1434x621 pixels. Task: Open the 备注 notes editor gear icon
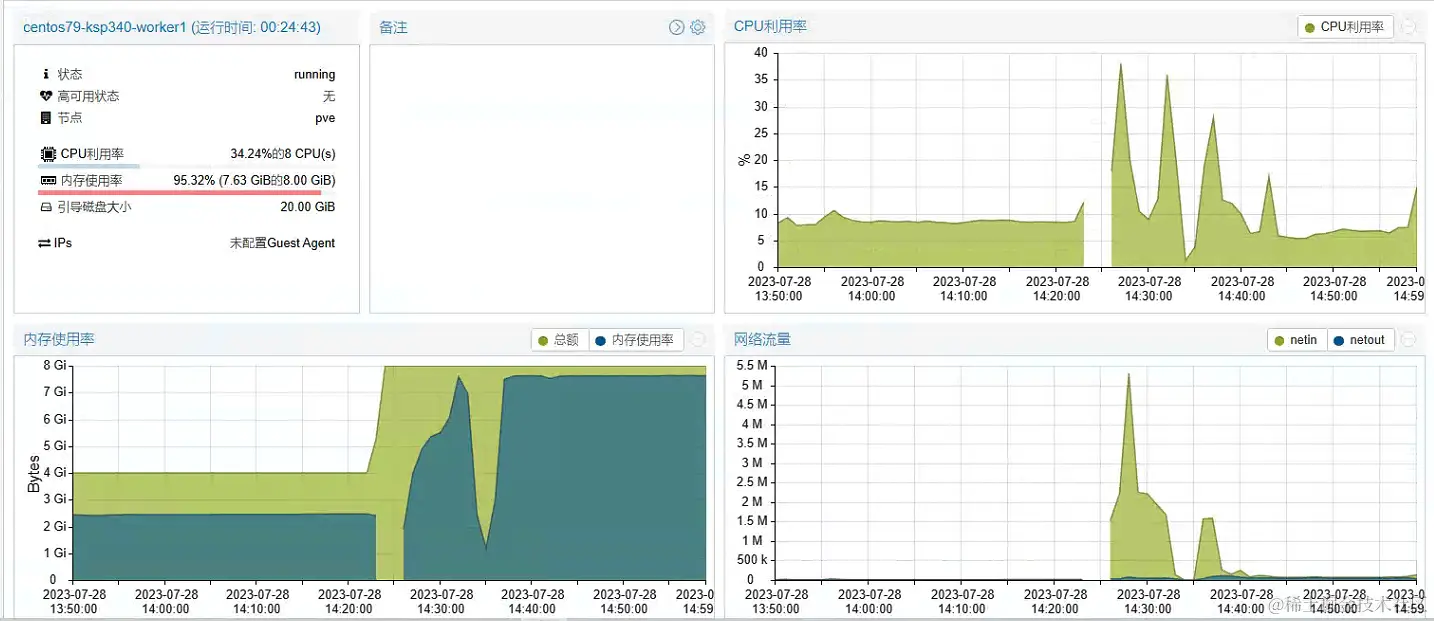pyautogui.click(x=698, y=27)
